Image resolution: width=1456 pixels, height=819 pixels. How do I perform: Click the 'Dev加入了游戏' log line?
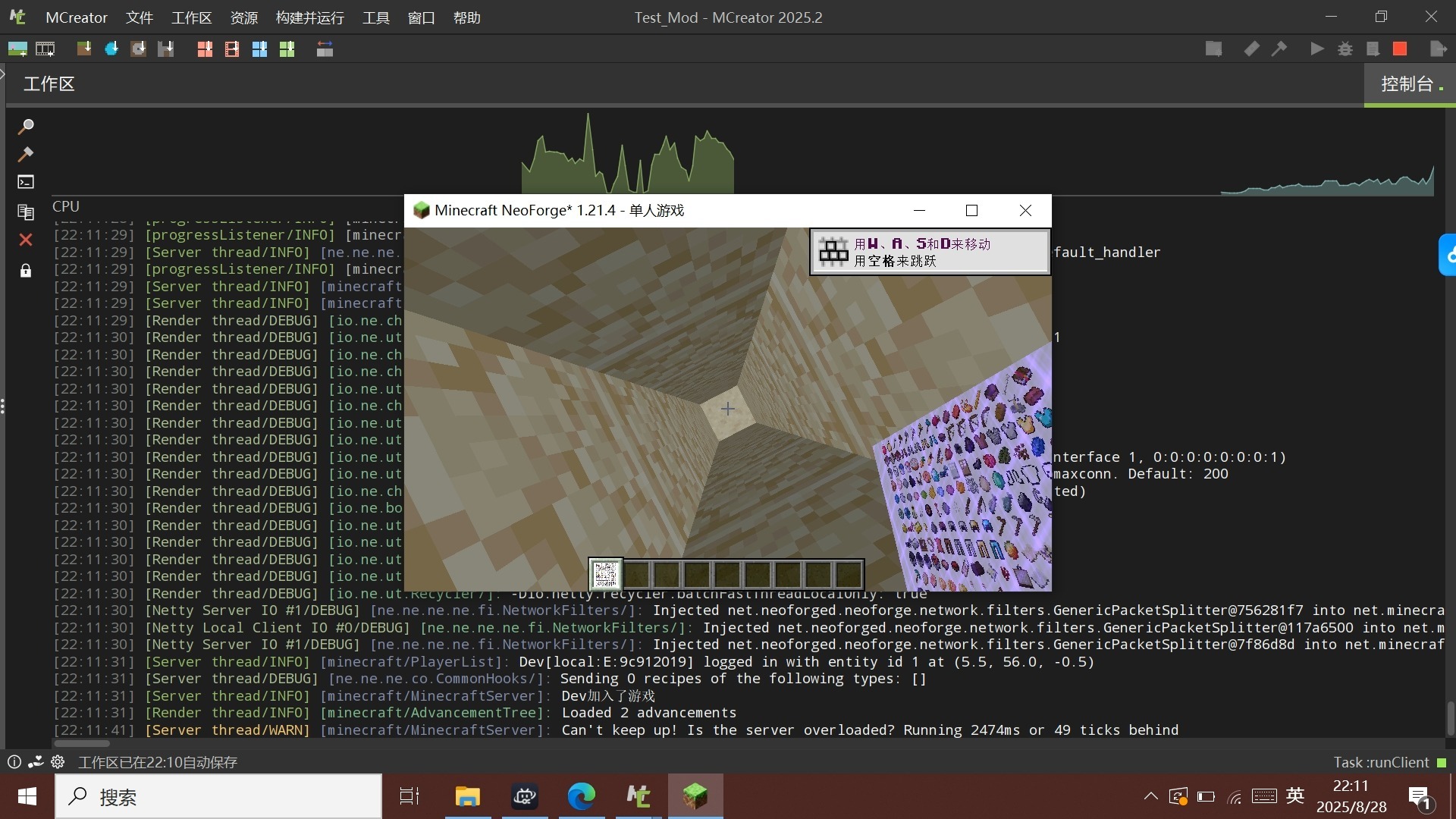(x=354, y=695)
